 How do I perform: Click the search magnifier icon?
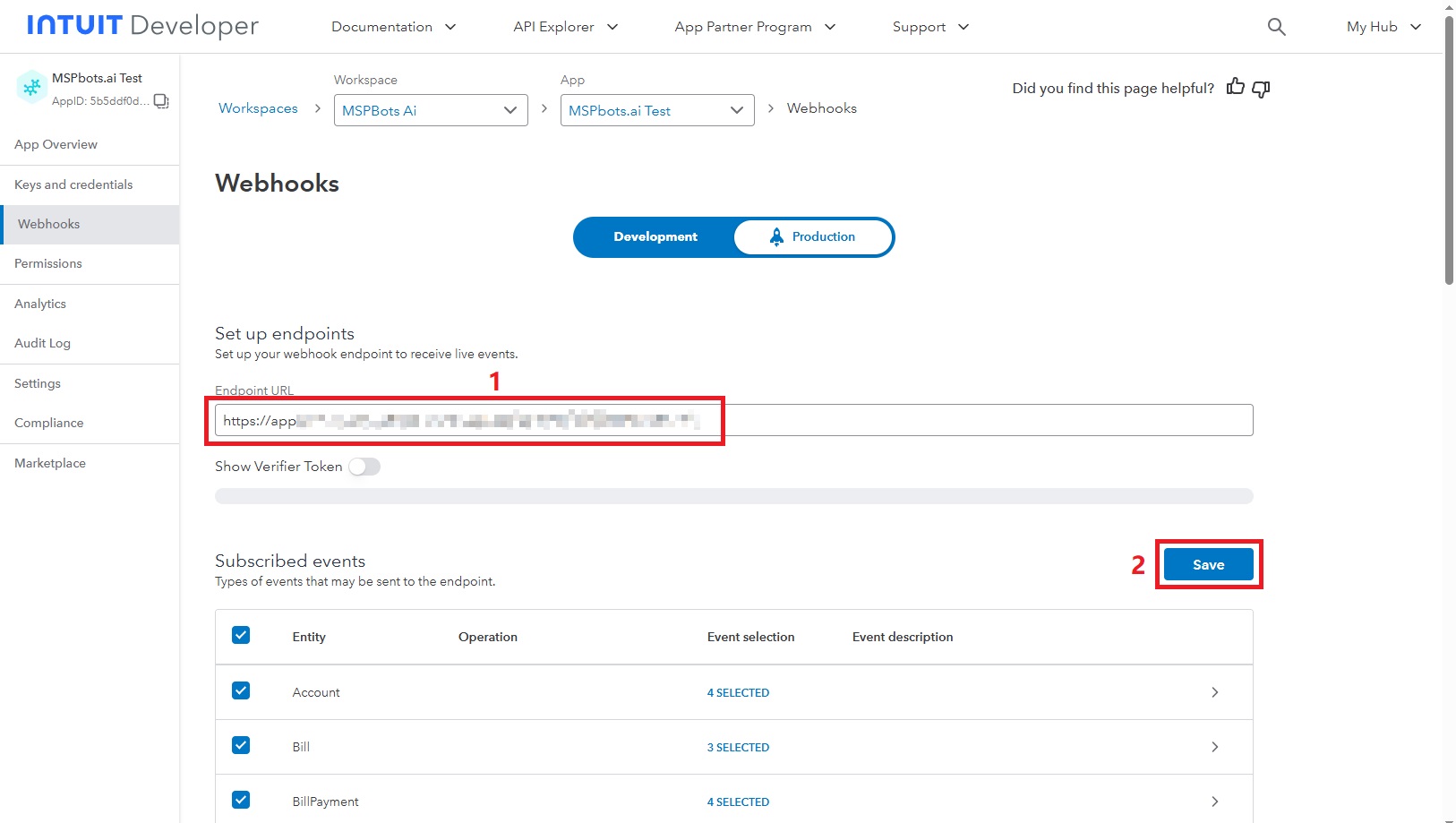coord(1276,27)
